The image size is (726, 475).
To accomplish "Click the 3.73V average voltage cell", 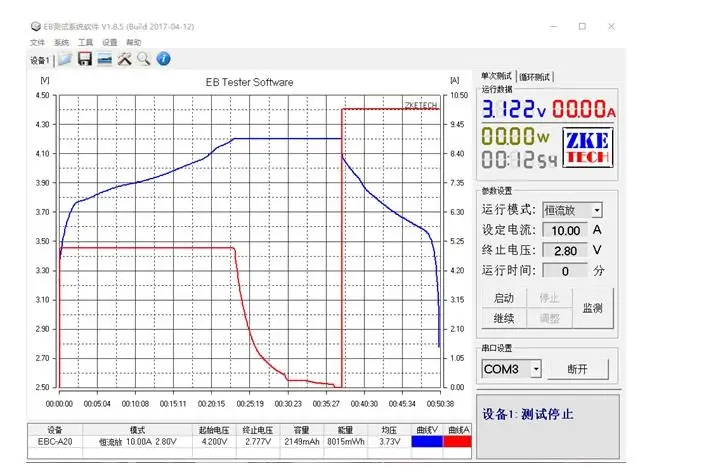I will point(389,442).
